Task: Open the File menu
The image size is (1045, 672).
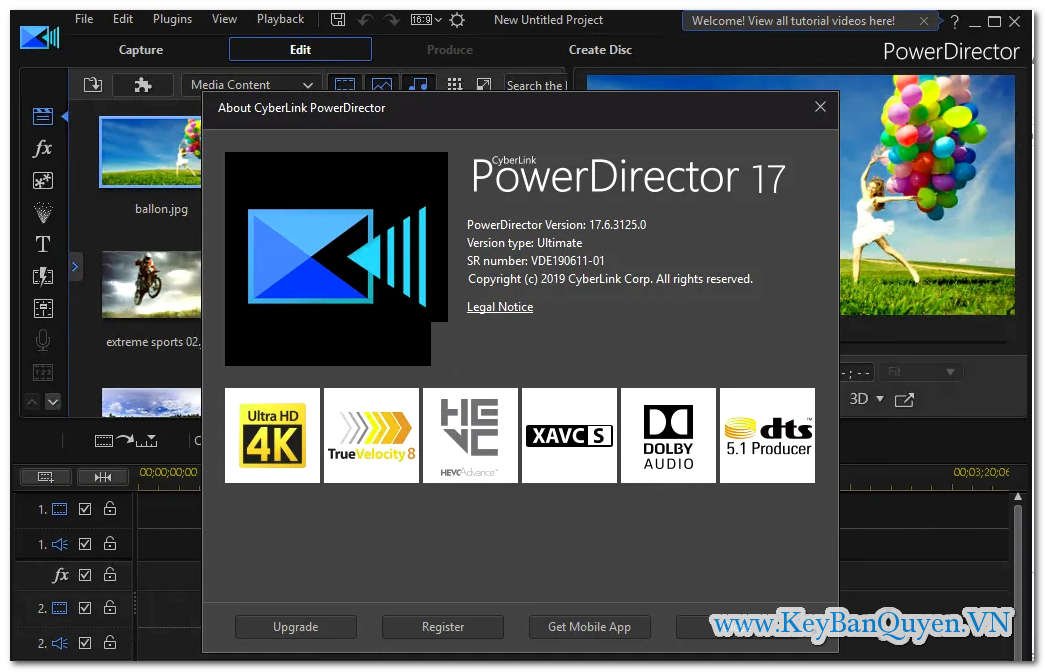Action: (x=84, y=19)
